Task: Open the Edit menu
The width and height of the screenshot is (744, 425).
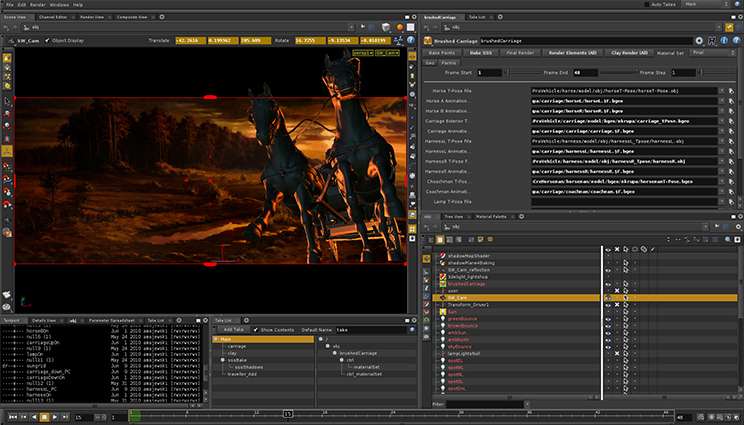Action: pyautogui.click(x=22, y=4)
